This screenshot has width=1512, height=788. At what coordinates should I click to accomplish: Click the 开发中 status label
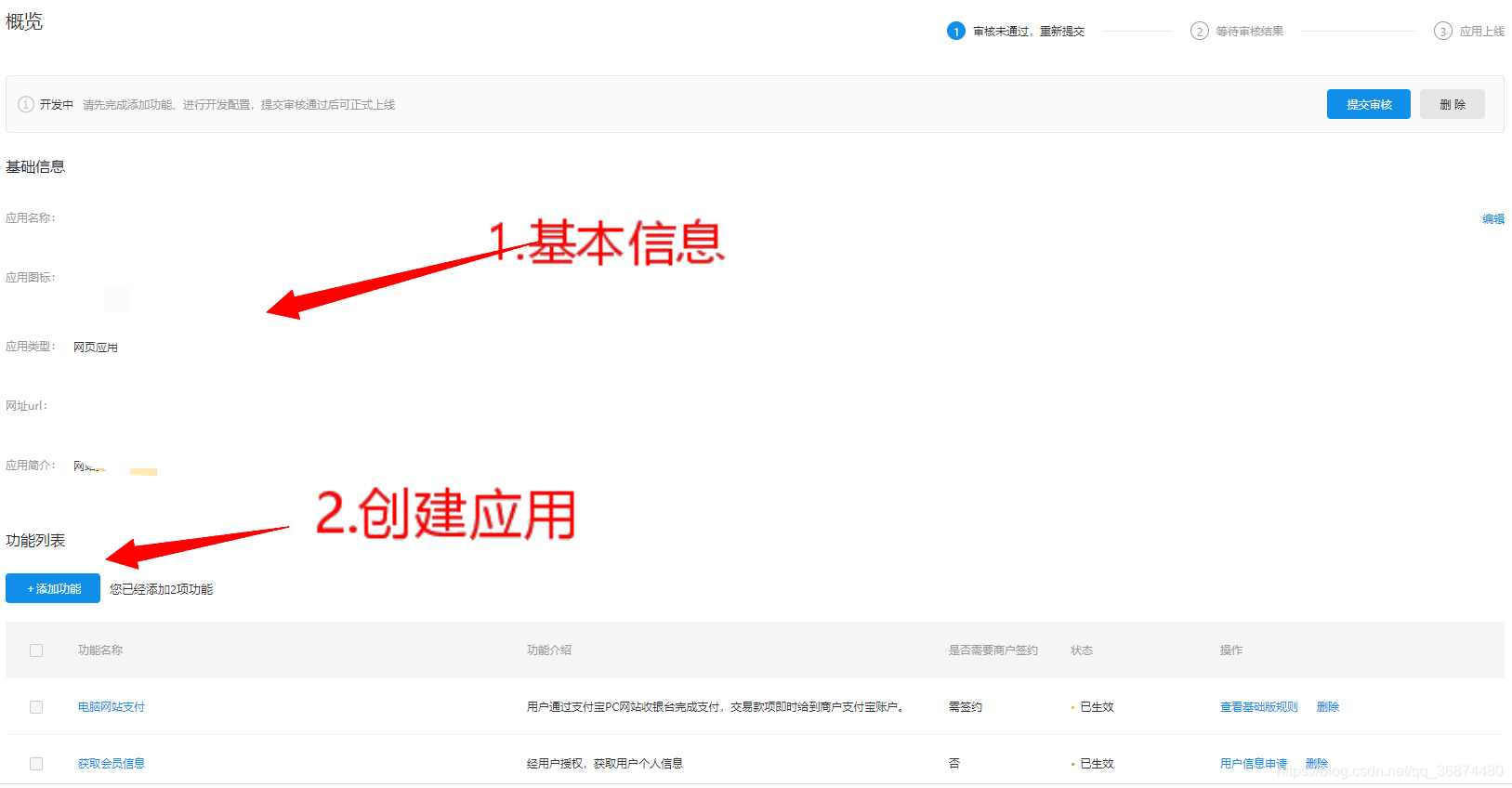point(56,105)
